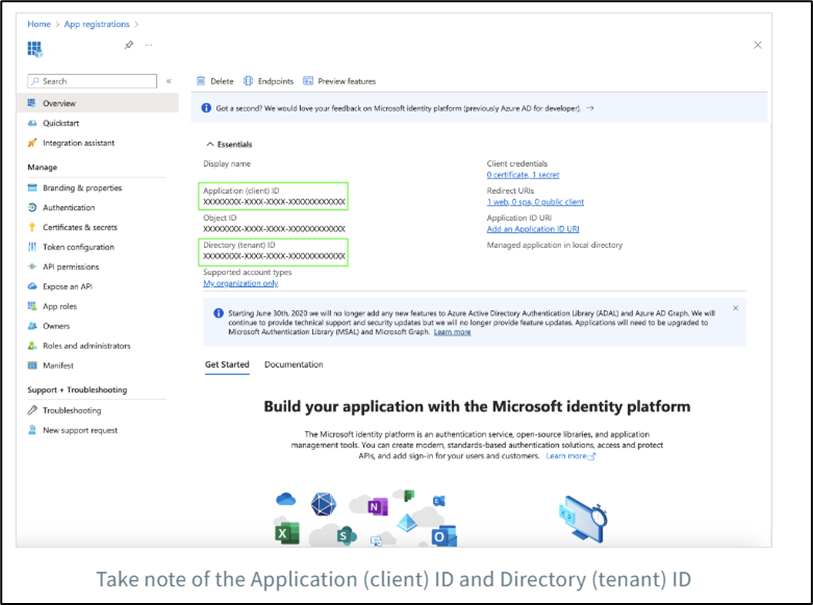813x605 pixels.
Task: Click the Manifest icon
Action: click(32, 365)
